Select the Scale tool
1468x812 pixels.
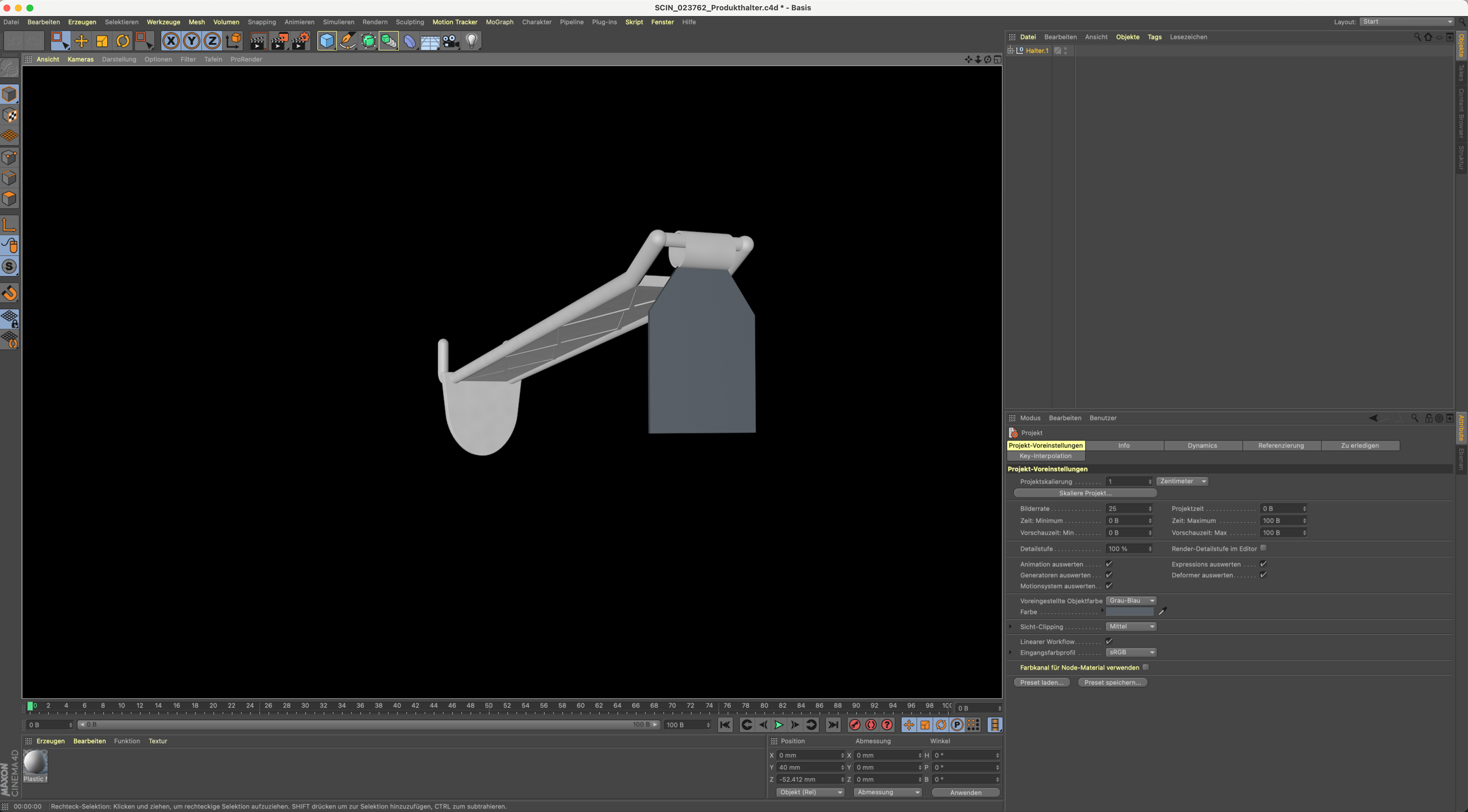point(102,41)
